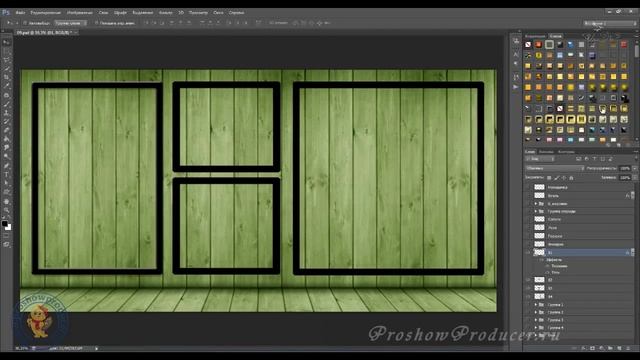Open the Layers panel flyout menu

[x=636, y=152]
